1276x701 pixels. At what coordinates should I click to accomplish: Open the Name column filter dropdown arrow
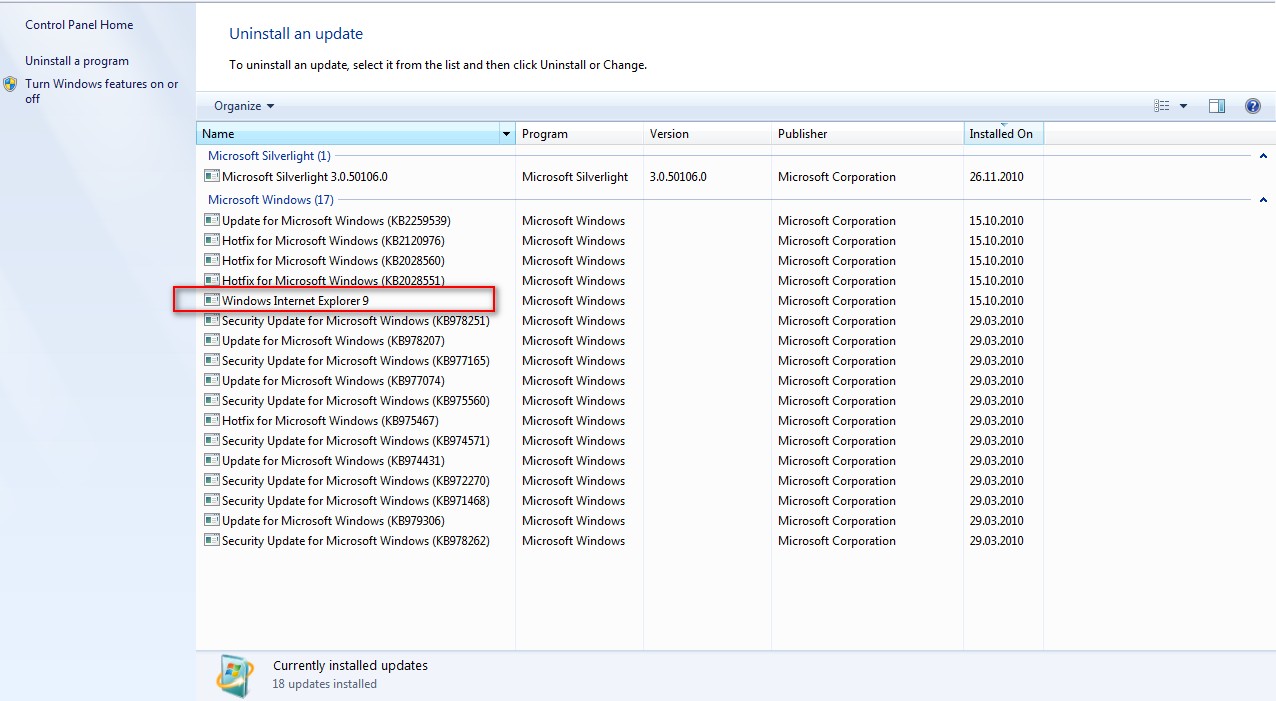[x=506, y=134]
